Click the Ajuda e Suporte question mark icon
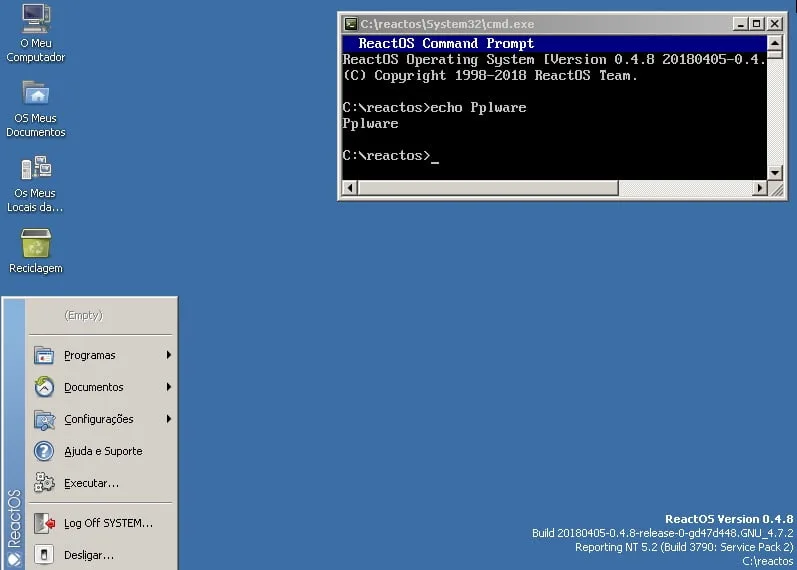797x570 pixels. [44, 451]
